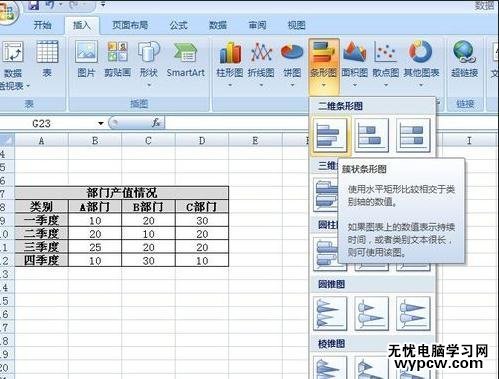Viewport: 499px width, 379px height.
Task: Open quick access toolbar customize arrow
Action: pyautogui.click(x=103, y=5)
